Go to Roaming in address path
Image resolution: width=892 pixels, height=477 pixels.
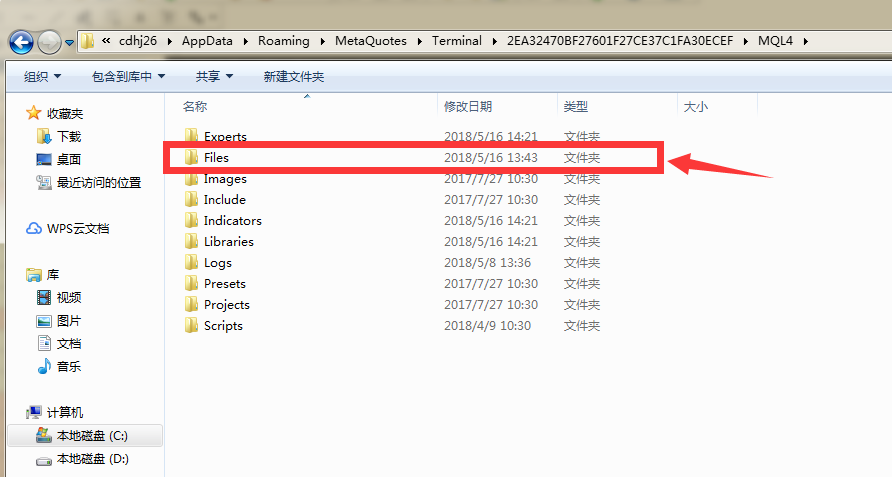point(284,41)
